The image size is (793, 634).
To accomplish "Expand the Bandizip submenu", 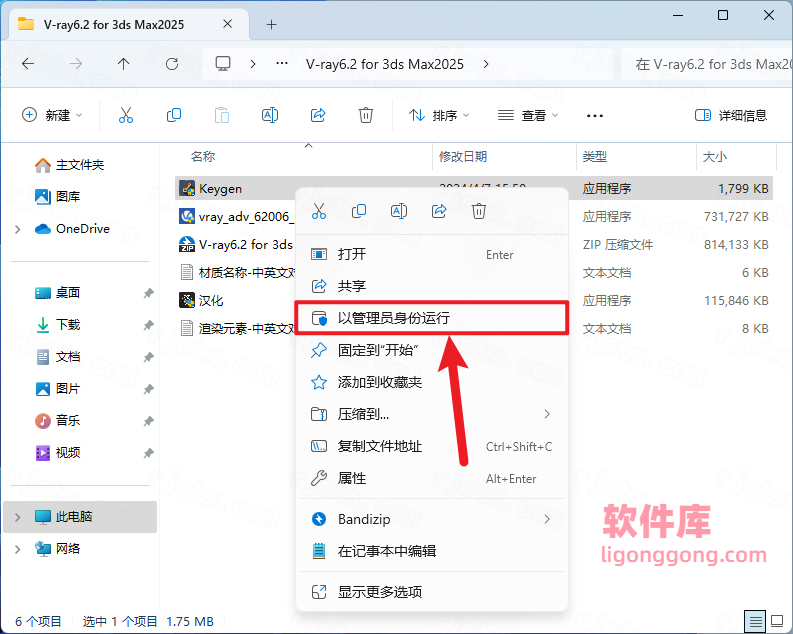I will (x=546, y=519).
